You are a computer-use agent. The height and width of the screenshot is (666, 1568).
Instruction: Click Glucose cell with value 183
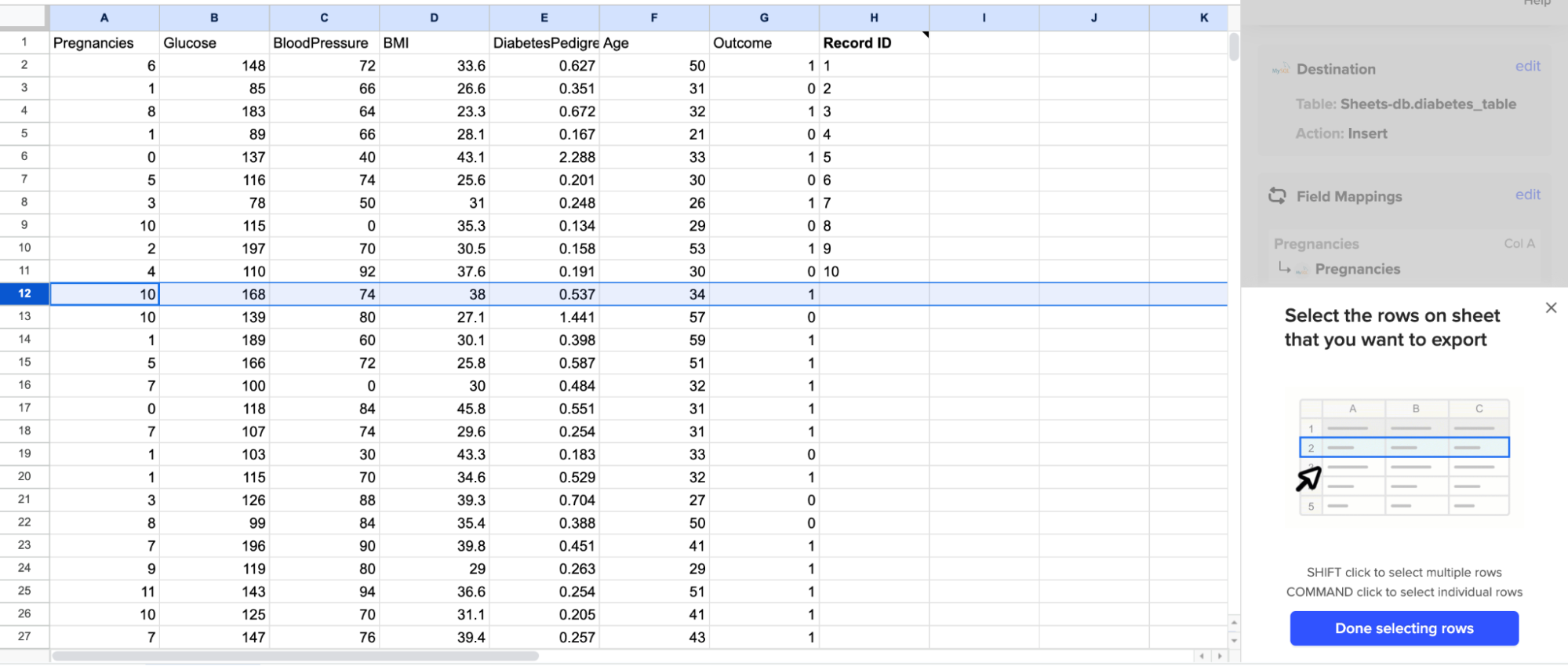(x=214, y=111)
